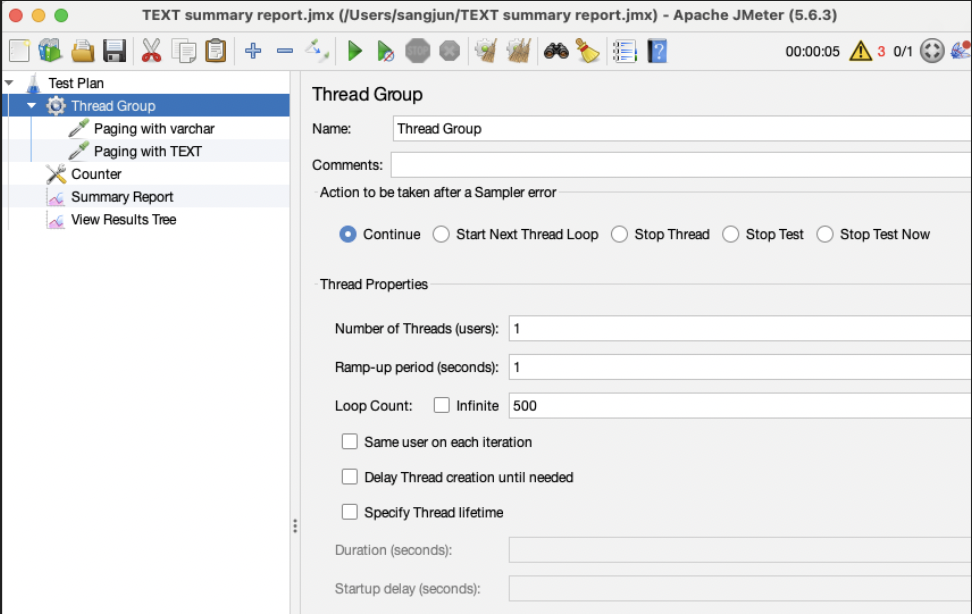Screen dimensions: 972x614
Task: Click the Cut scissors icon
Action: (x=151, y=51)
